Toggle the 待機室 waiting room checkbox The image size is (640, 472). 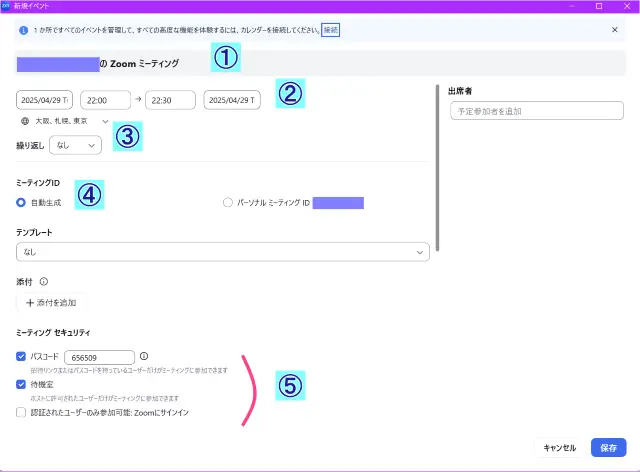click(x=21, y=384)
